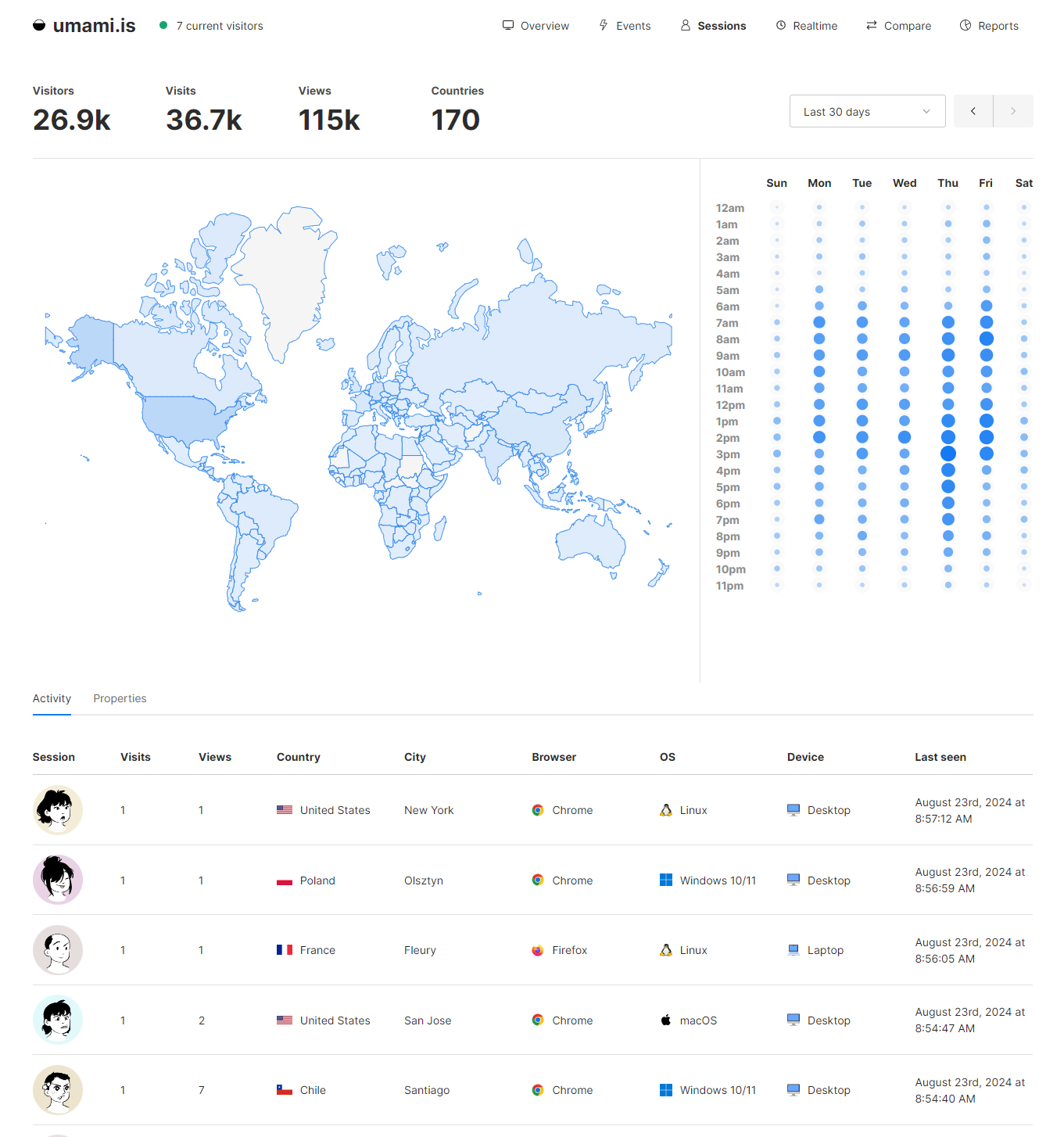Go to the previous date range
The height and width of the screenshot is (1137, 1064).
(x=973, y=112)
